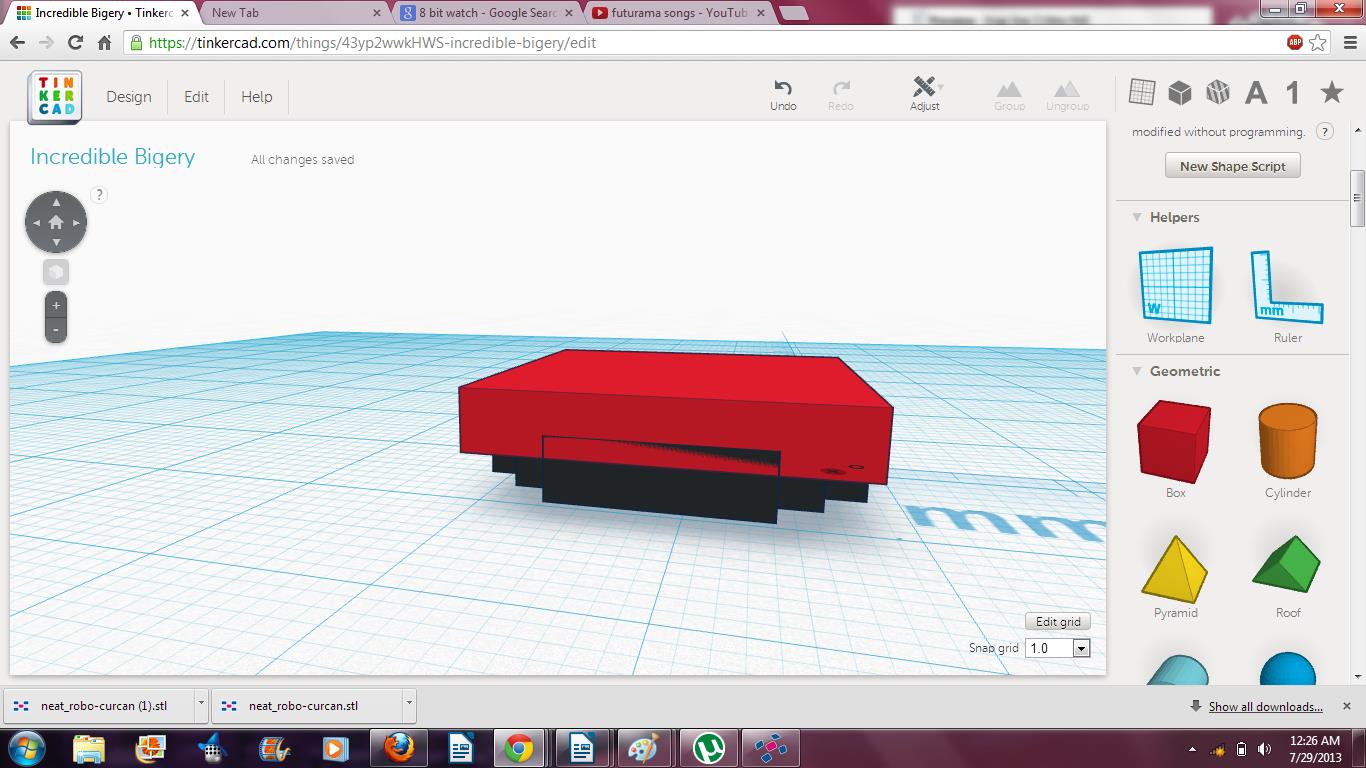Image resolution: width=1366 pixels, height=768 pixels.
Task: Open options arrow for neat_robo-curcan (1).stl download
Action: point(201,705)
